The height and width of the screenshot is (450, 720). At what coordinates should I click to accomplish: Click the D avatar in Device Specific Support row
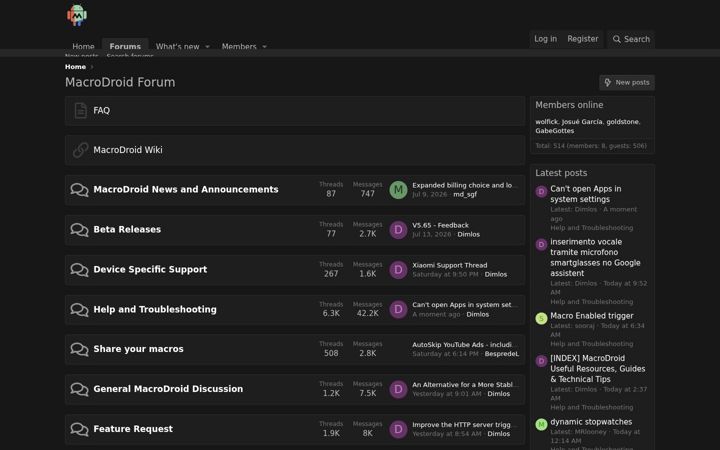398,270
